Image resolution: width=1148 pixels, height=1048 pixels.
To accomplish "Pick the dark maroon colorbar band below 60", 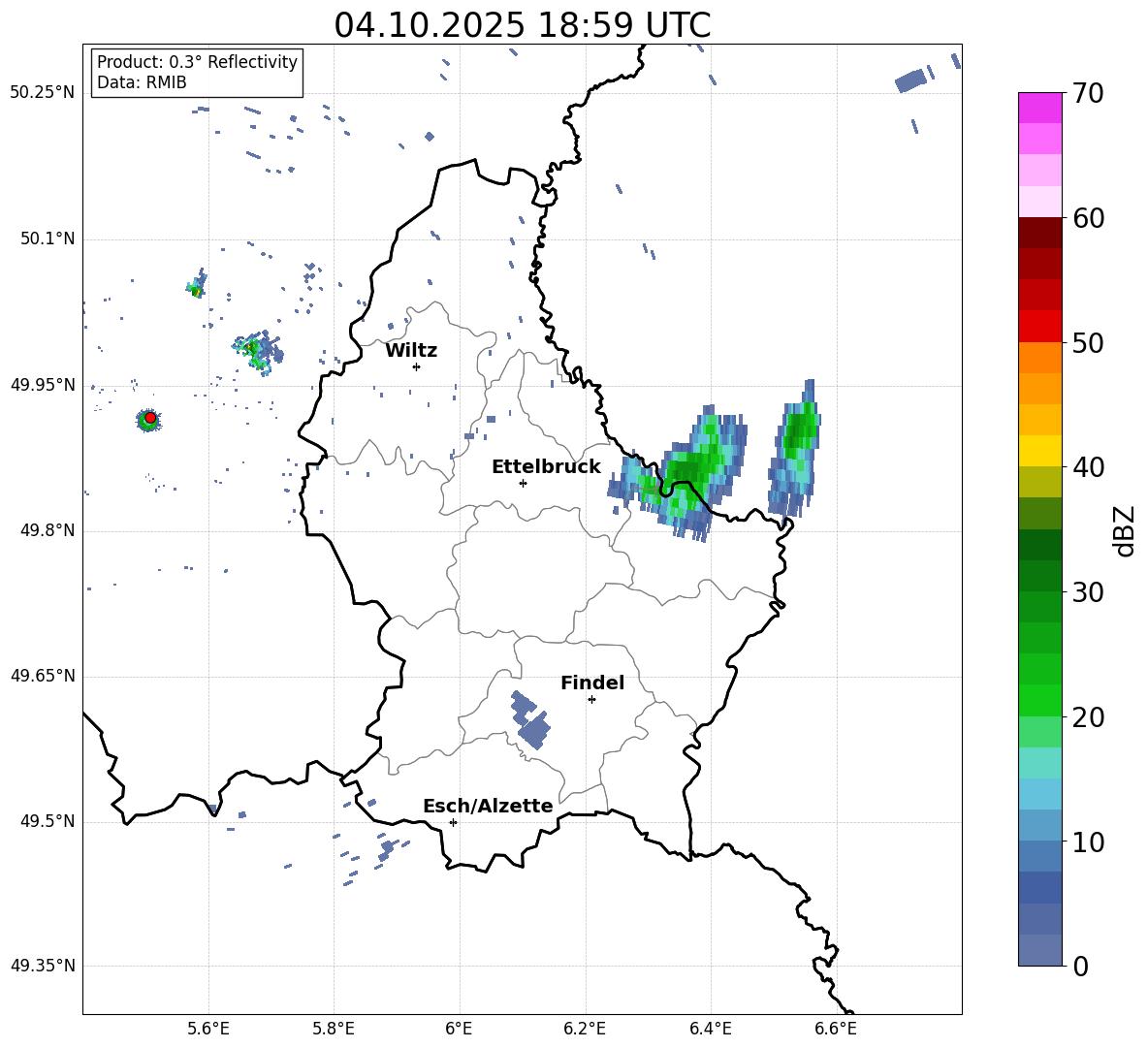I will pos(1039,233).
